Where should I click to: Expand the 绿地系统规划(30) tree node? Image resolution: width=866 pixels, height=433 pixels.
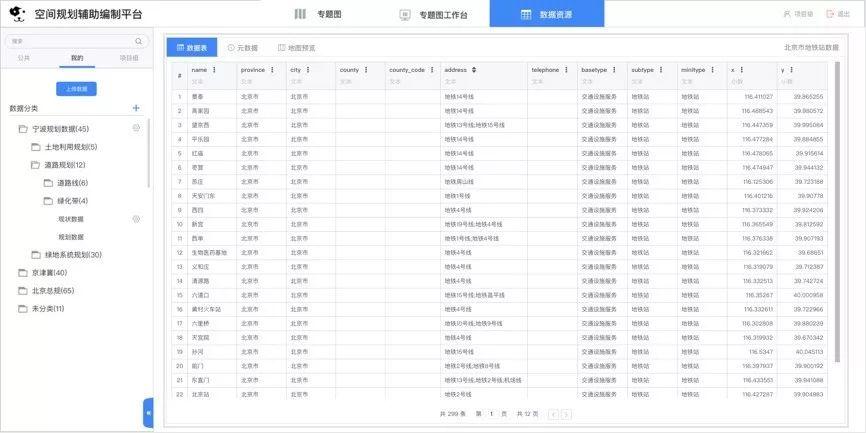click(x=73, y=255)
